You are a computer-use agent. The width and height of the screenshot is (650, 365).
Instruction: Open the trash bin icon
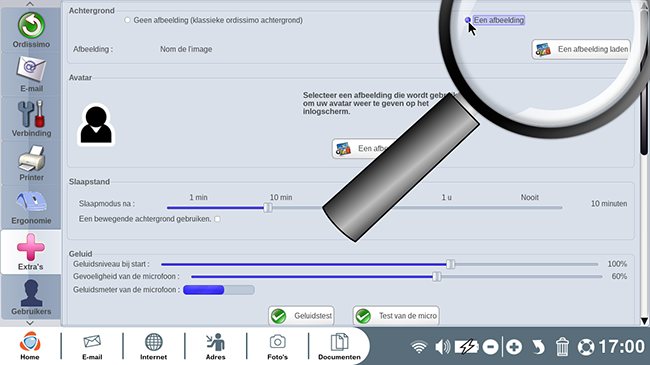point(562,346)
